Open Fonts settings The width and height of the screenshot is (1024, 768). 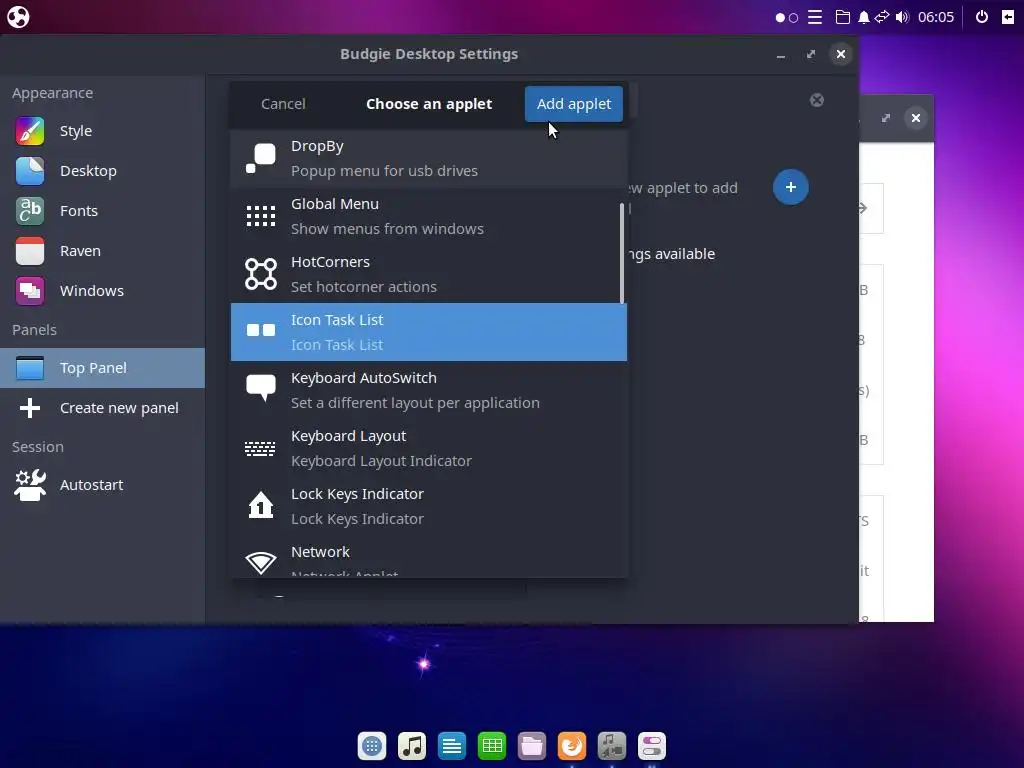click(103, 211)
